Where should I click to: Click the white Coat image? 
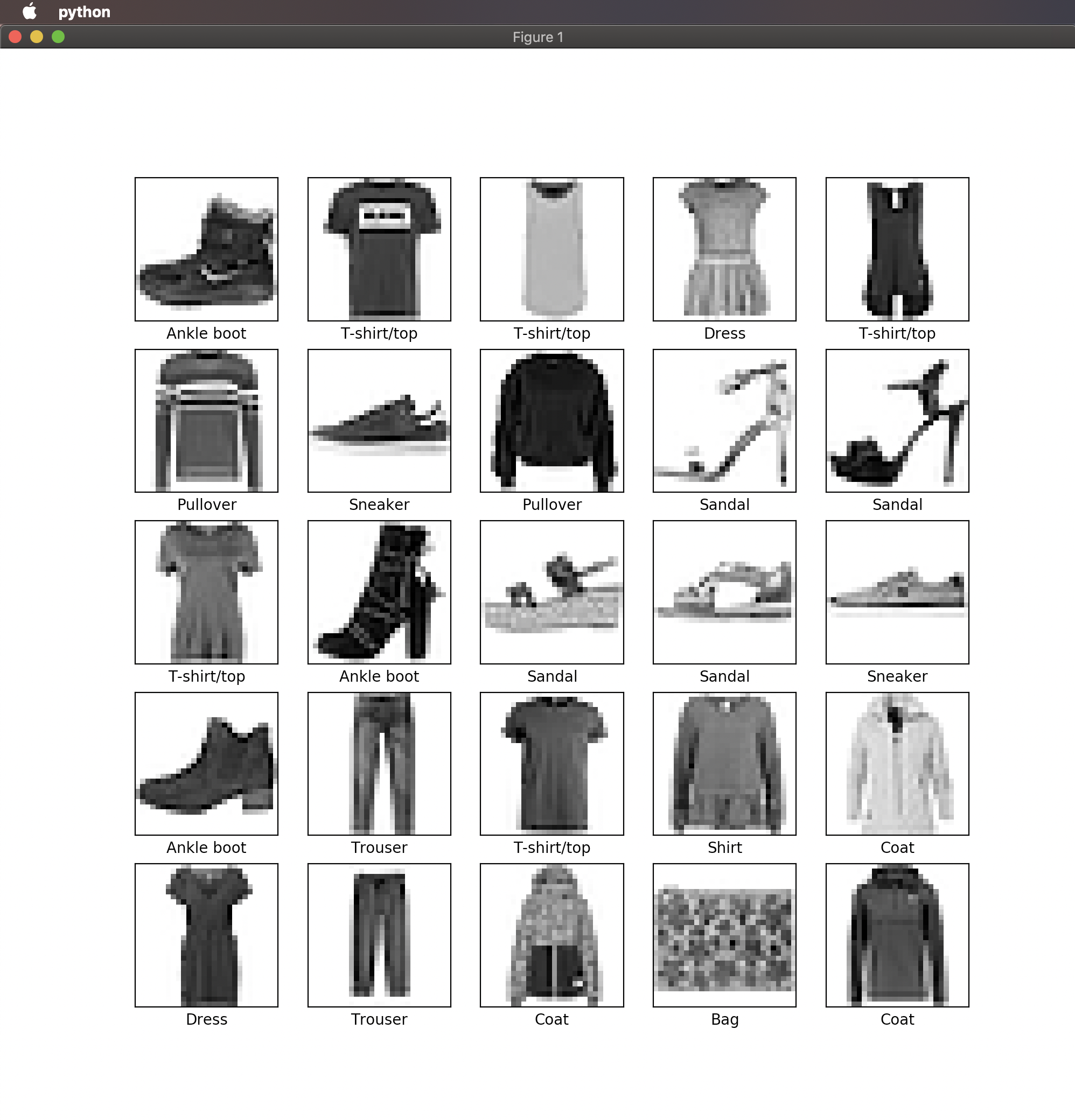(x=897, y=764)
